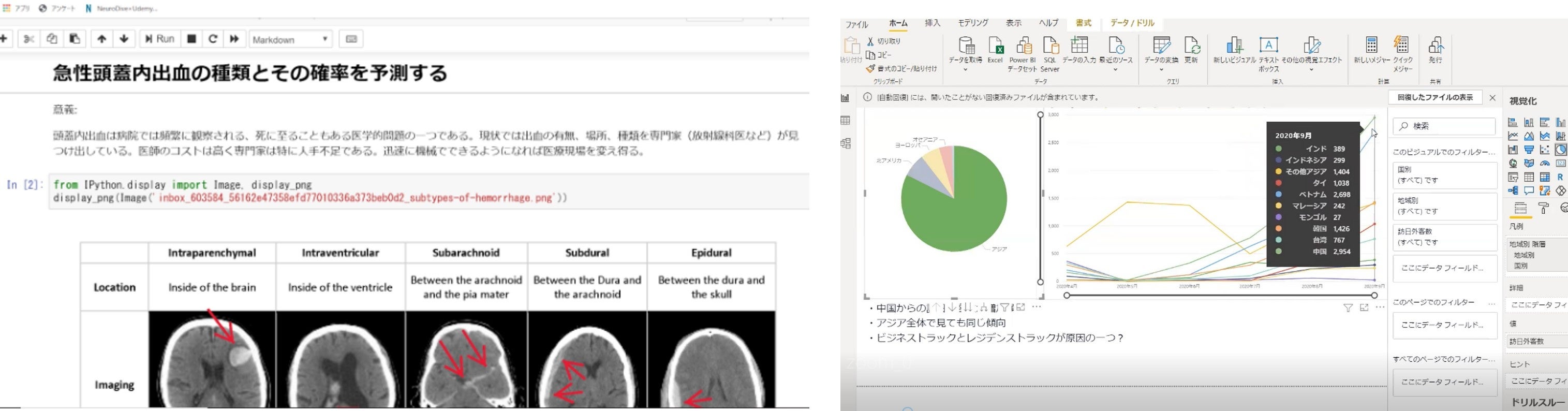The width and height of the screenshot is (1568, 411).
Task: Open the アプリ bookmarks shortcut
Action: click(x=17, y=8)
